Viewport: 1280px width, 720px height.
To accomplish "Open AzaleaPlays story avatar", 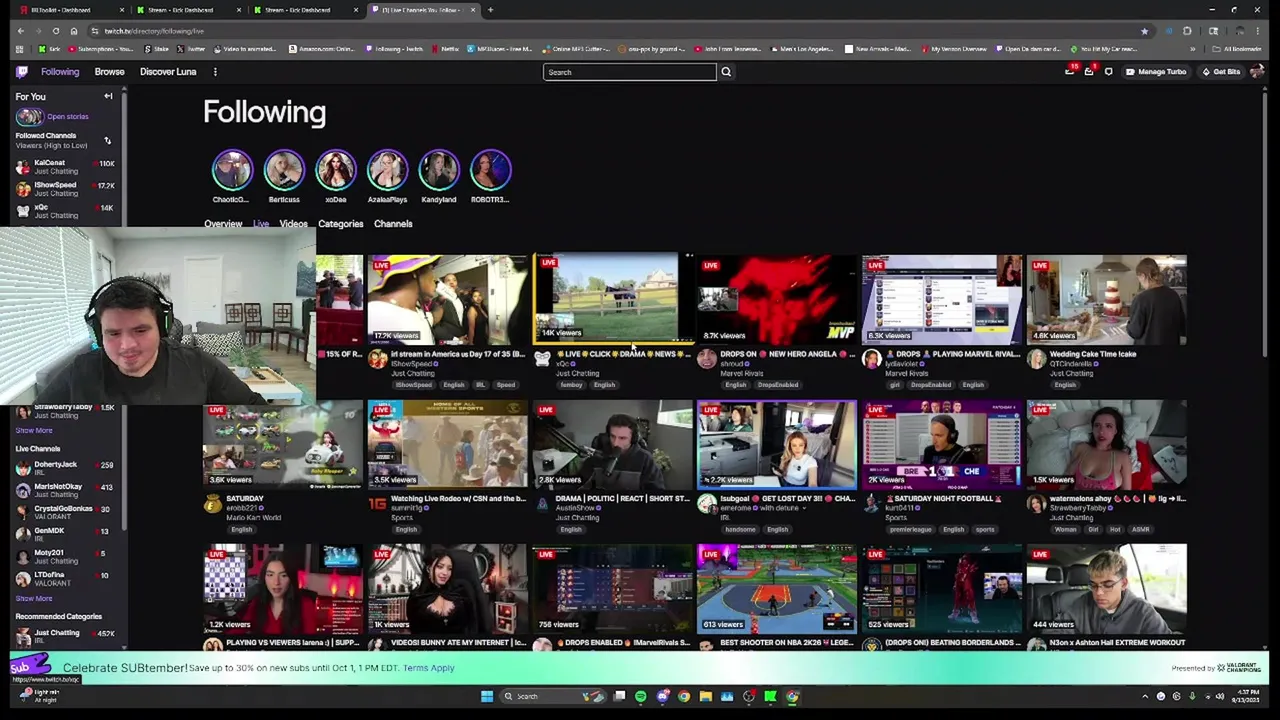I will point(388,171).
